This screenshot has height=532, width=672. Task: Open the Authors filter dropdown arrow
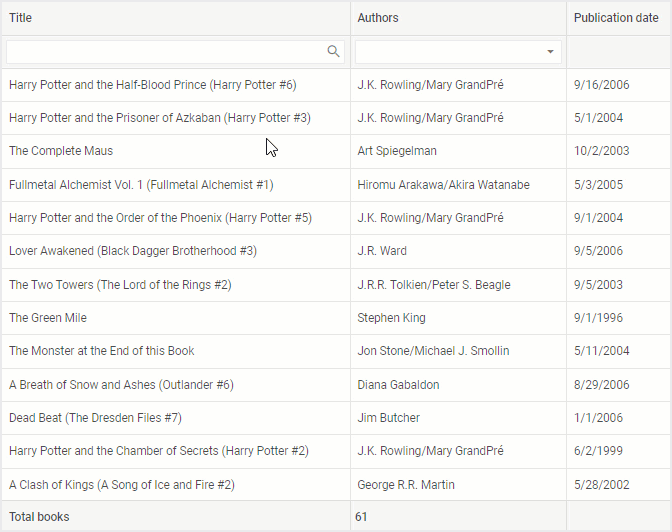coord(550,52)
